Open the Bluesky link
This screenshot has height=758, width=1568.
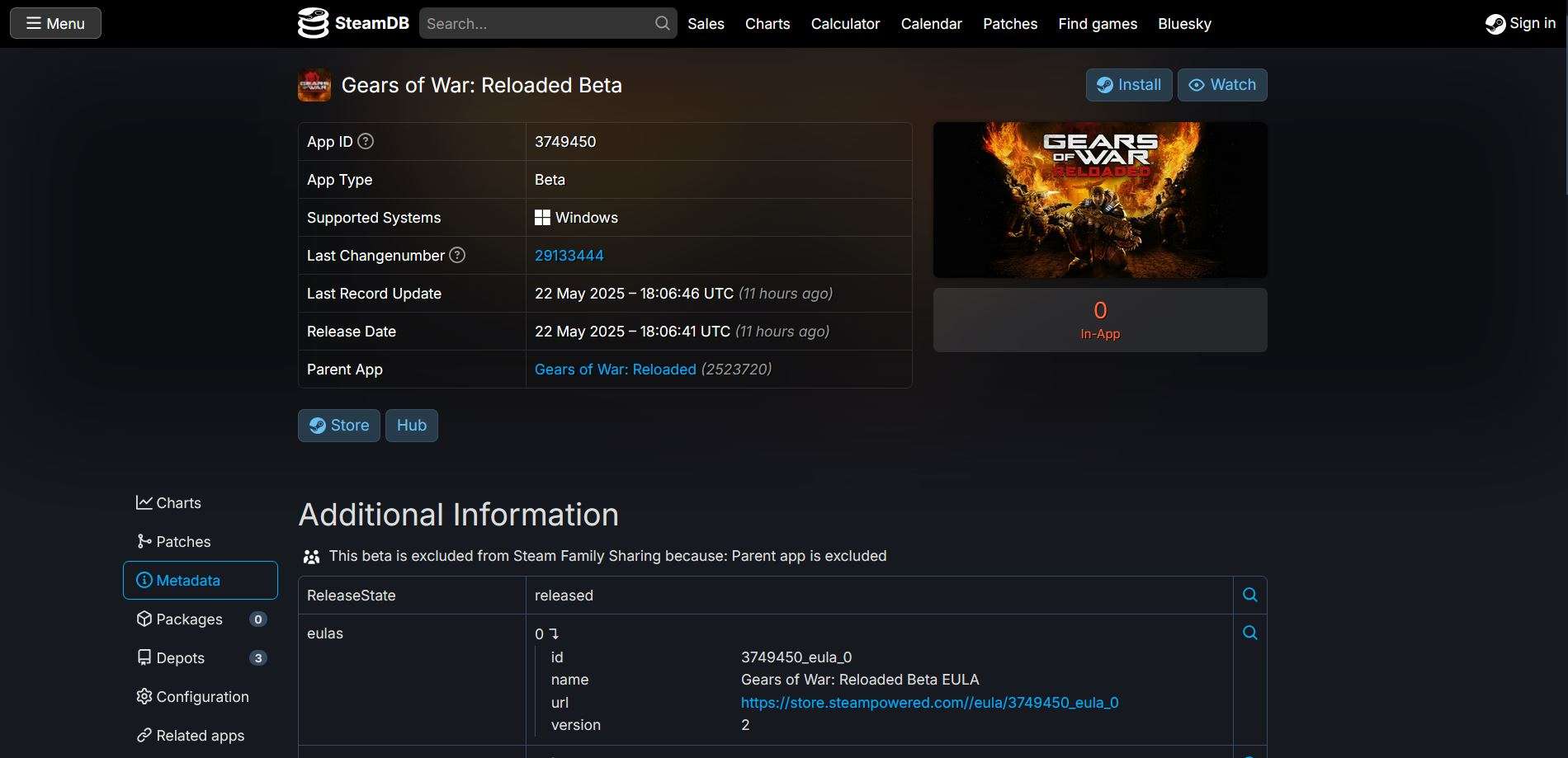click(1184, 24)
